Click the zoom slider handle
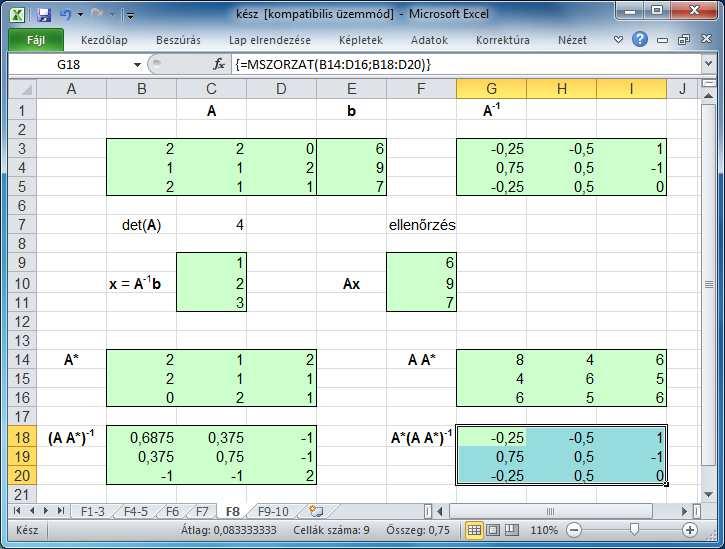 tap(634, 530)
